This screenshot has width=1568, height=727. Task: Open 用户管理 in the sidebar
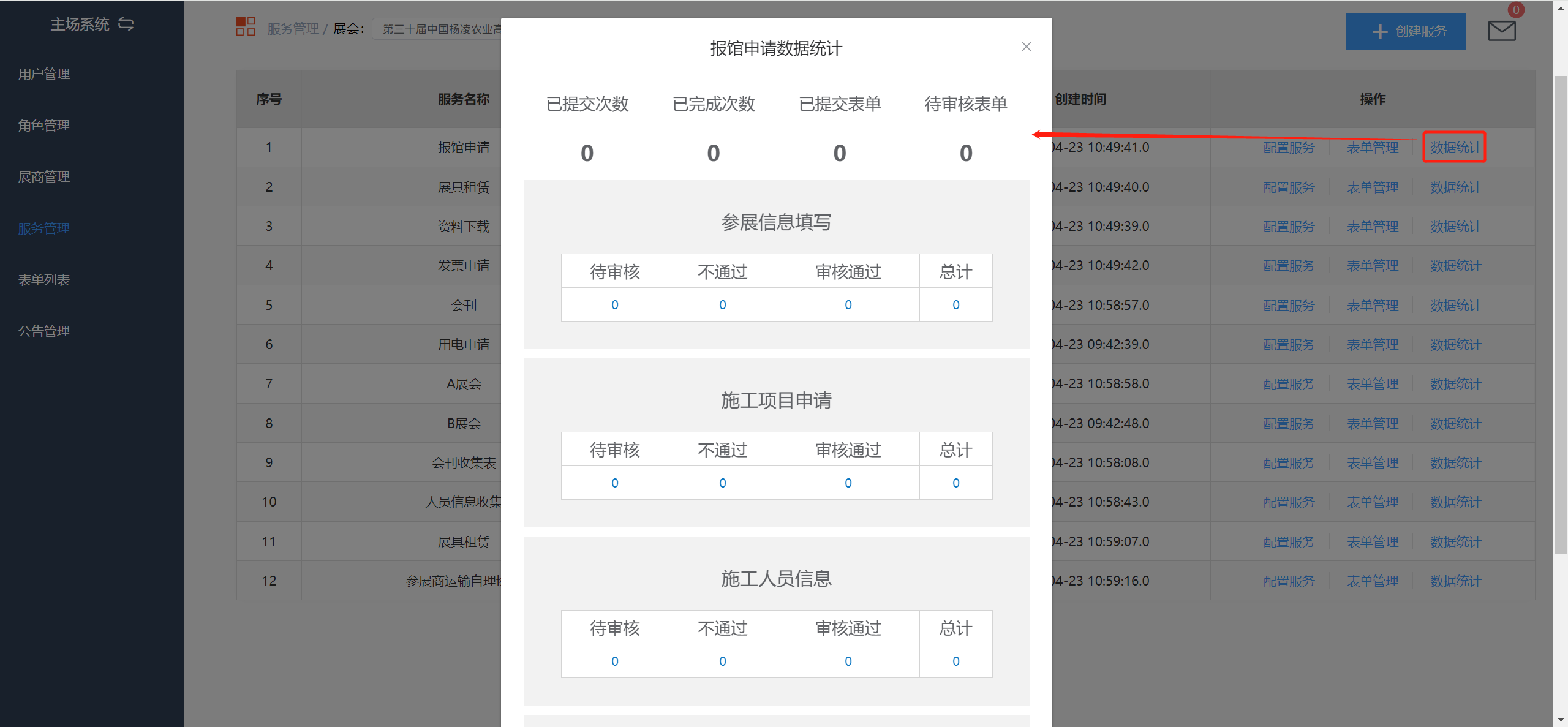44,74
